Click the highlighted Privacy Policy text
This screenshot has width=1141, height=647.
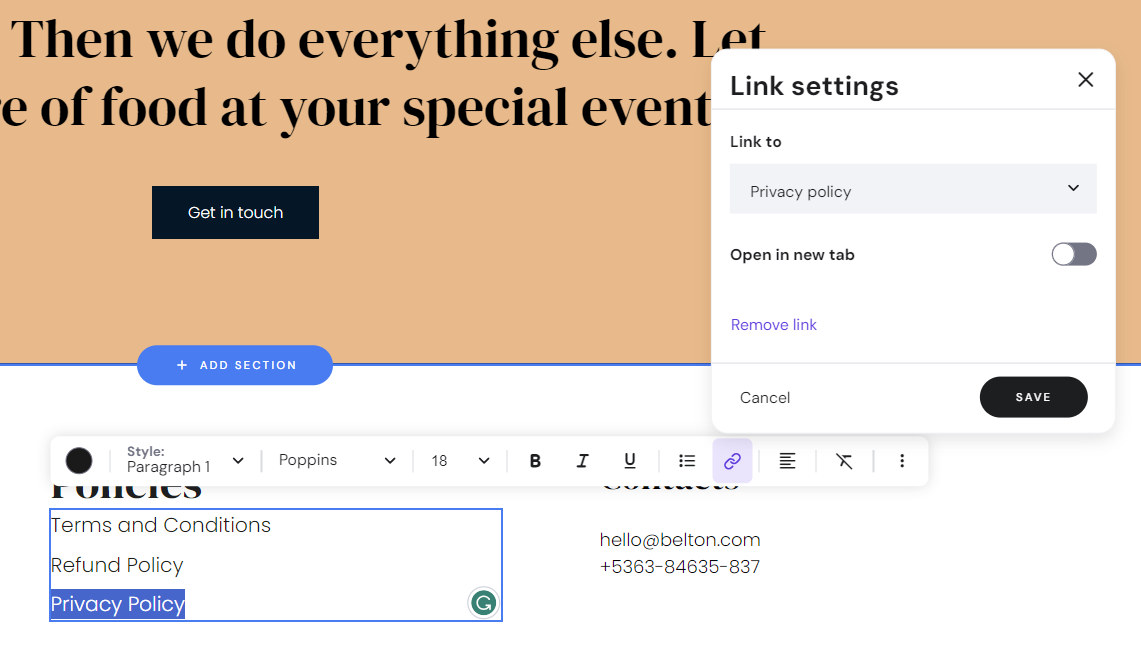click(118, 604)
